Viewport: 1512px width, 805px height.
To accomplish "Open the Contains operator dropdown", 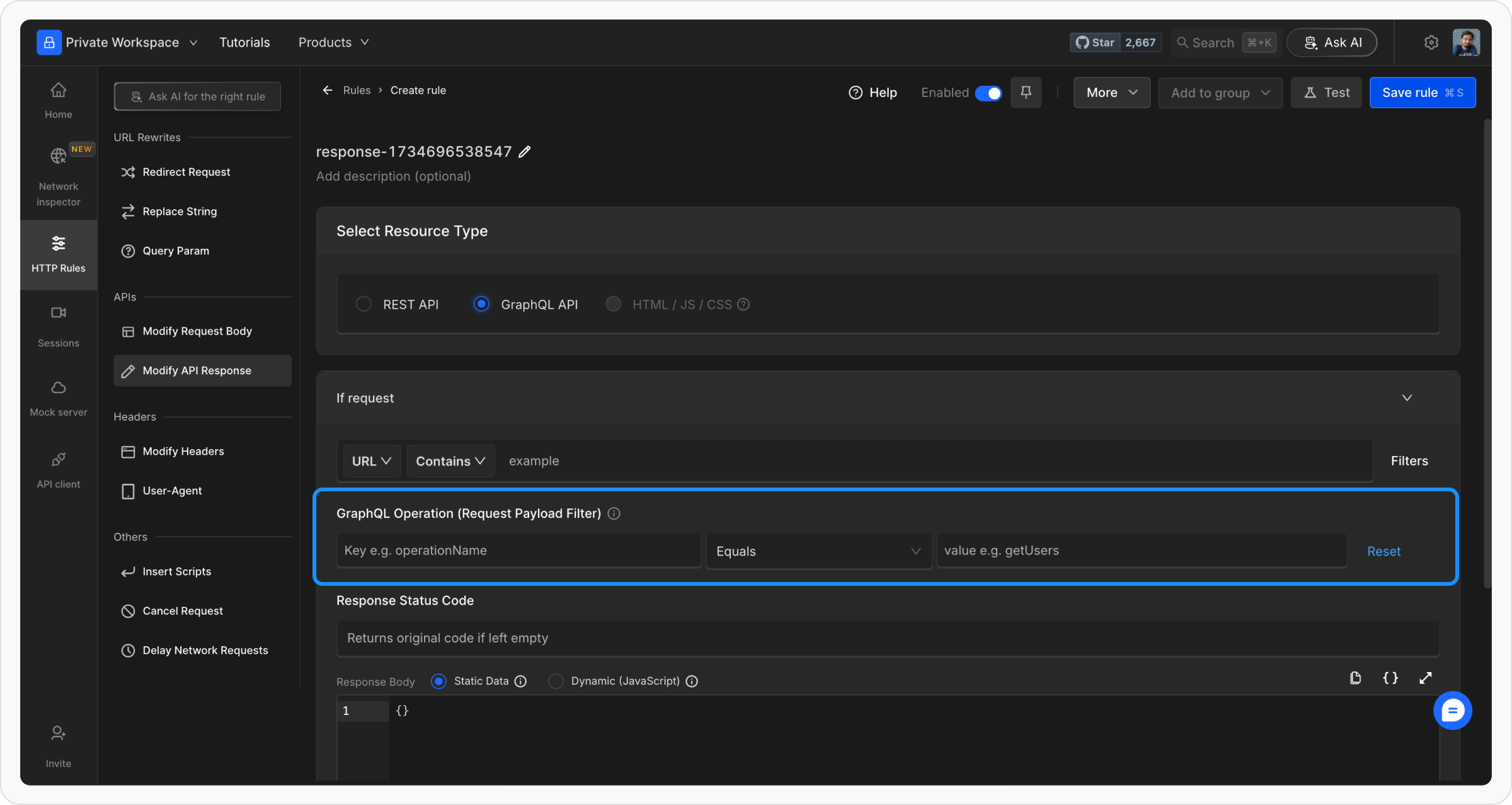I will pos(450,461).
